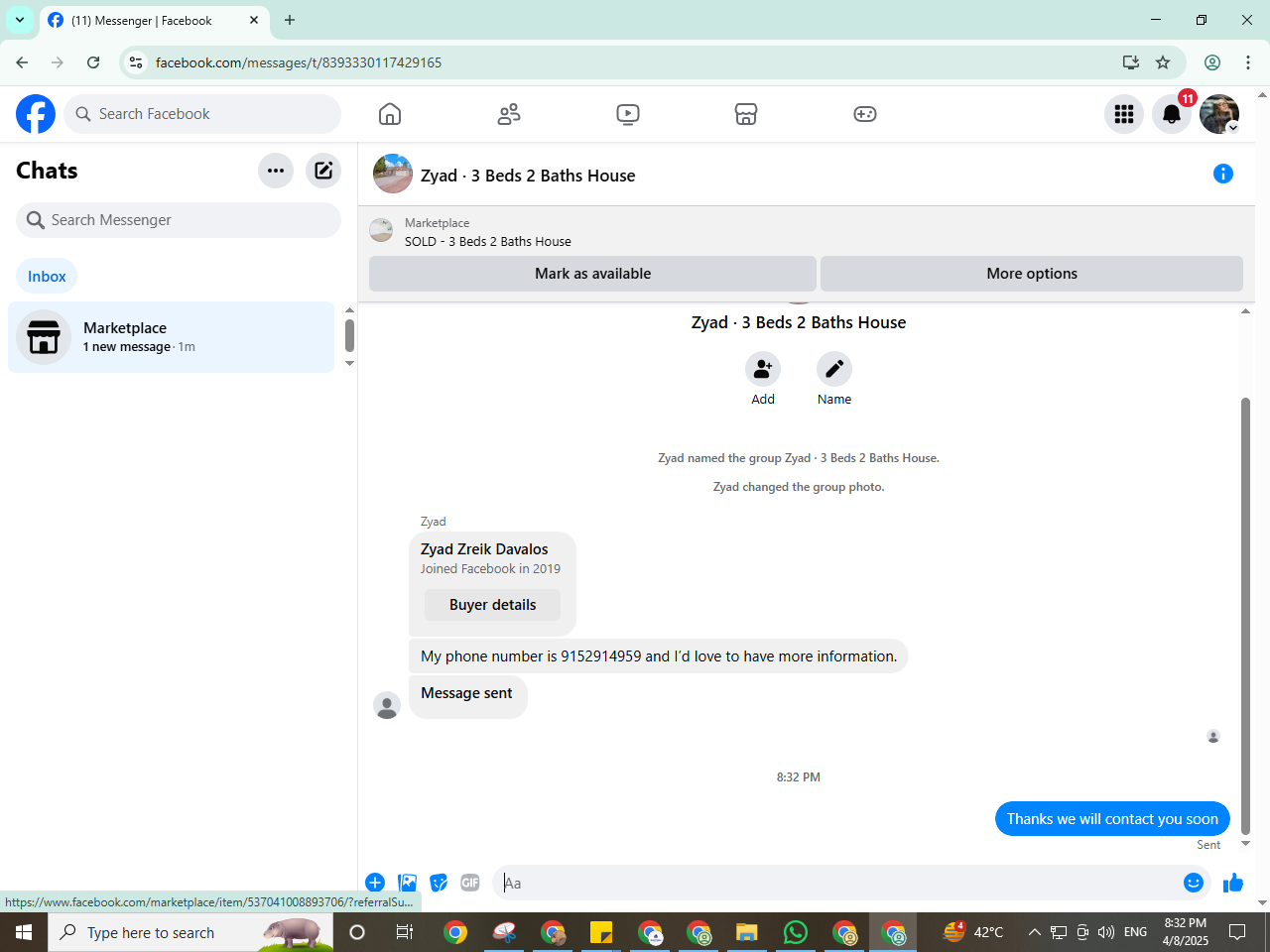
Task: View site information icon in address bar
Action: (x=136, y=62)
